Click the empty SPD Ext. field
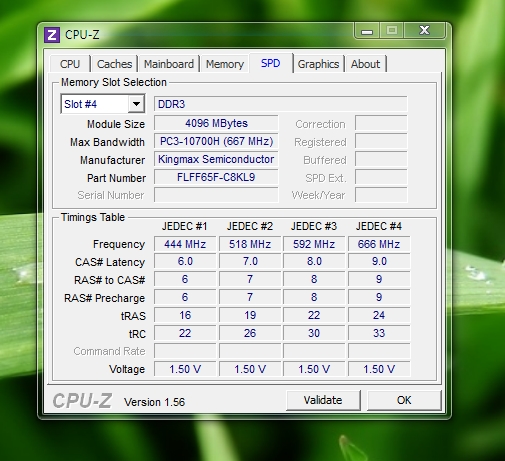 pos(381,177)
